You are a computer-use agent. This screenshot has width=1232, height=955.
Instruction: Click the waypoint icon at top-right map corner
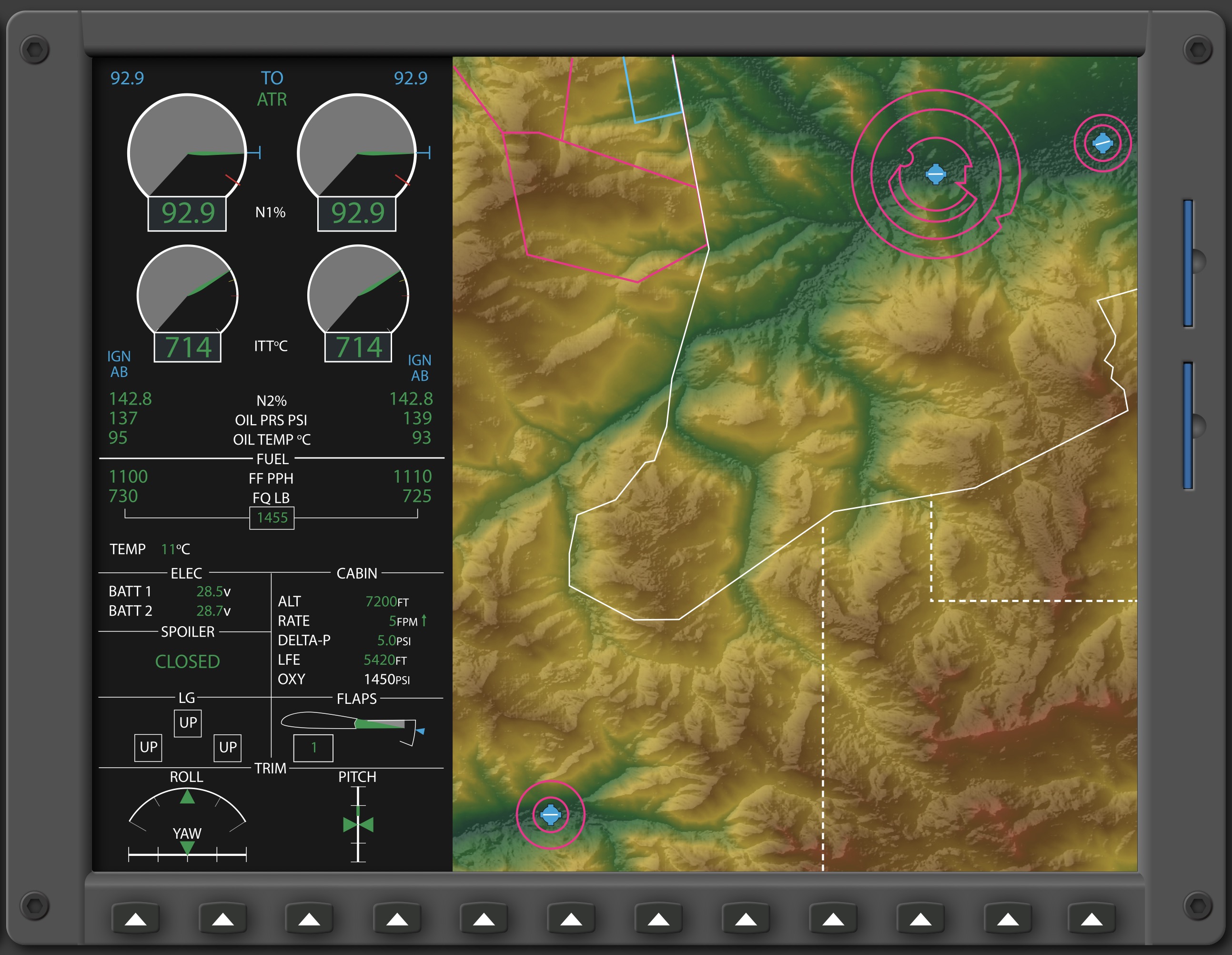(x=1102, y=143)
